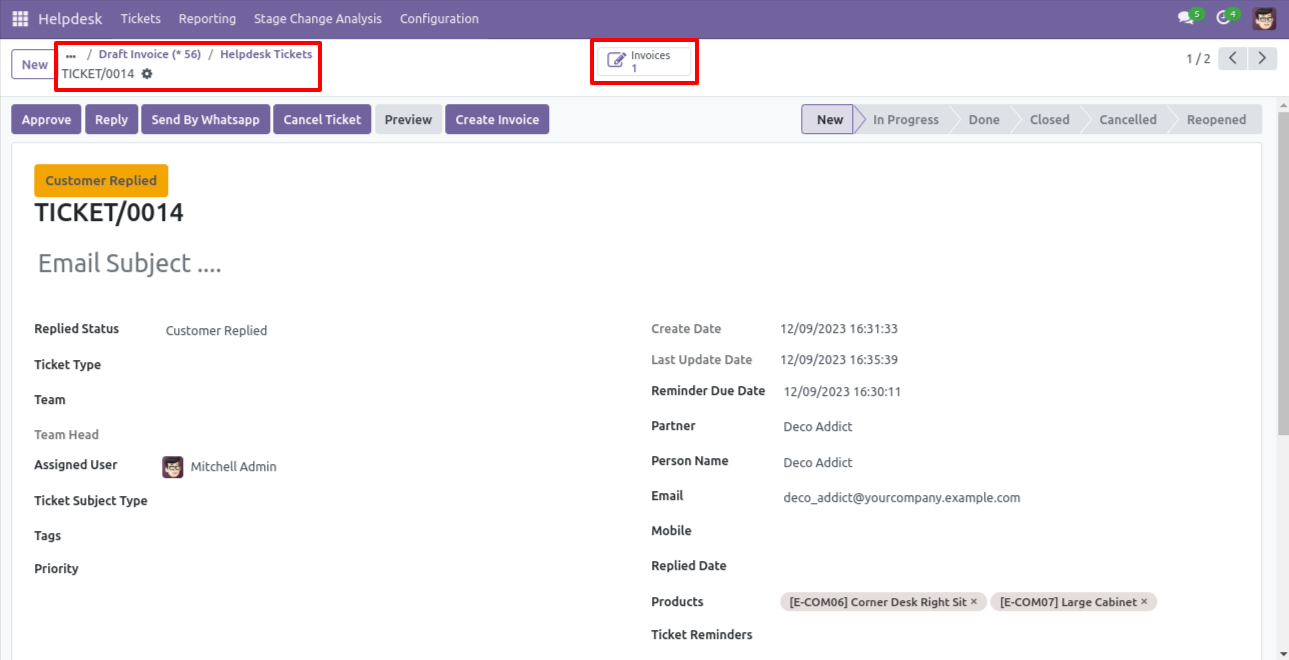This screenshot has height=660, width=1289.
Task: Click Mitchell Admin avatar in Assigned User
Action: (x=173, y=466)
